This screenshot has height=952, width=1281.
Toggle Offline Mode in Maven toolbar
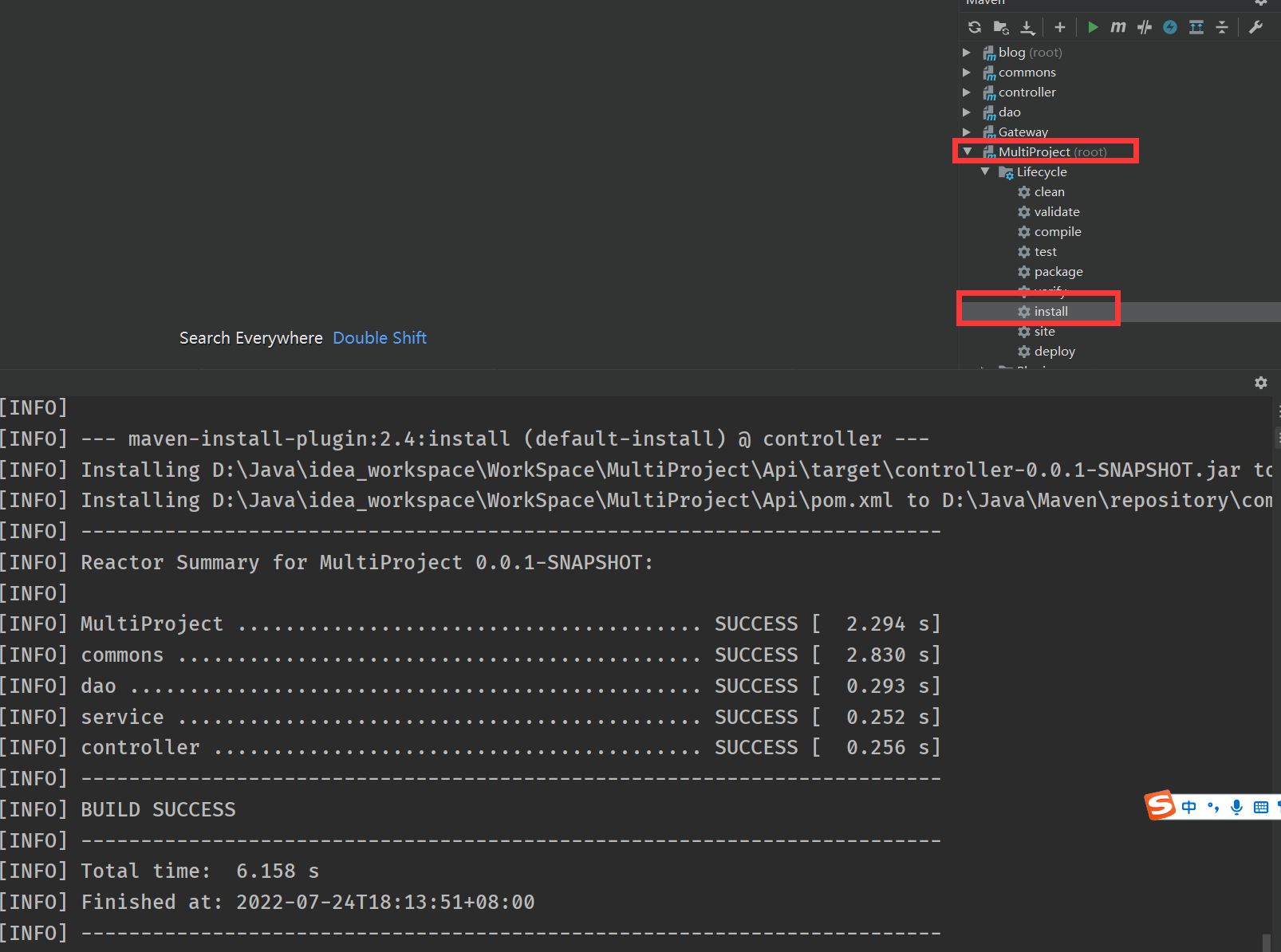1145,27
